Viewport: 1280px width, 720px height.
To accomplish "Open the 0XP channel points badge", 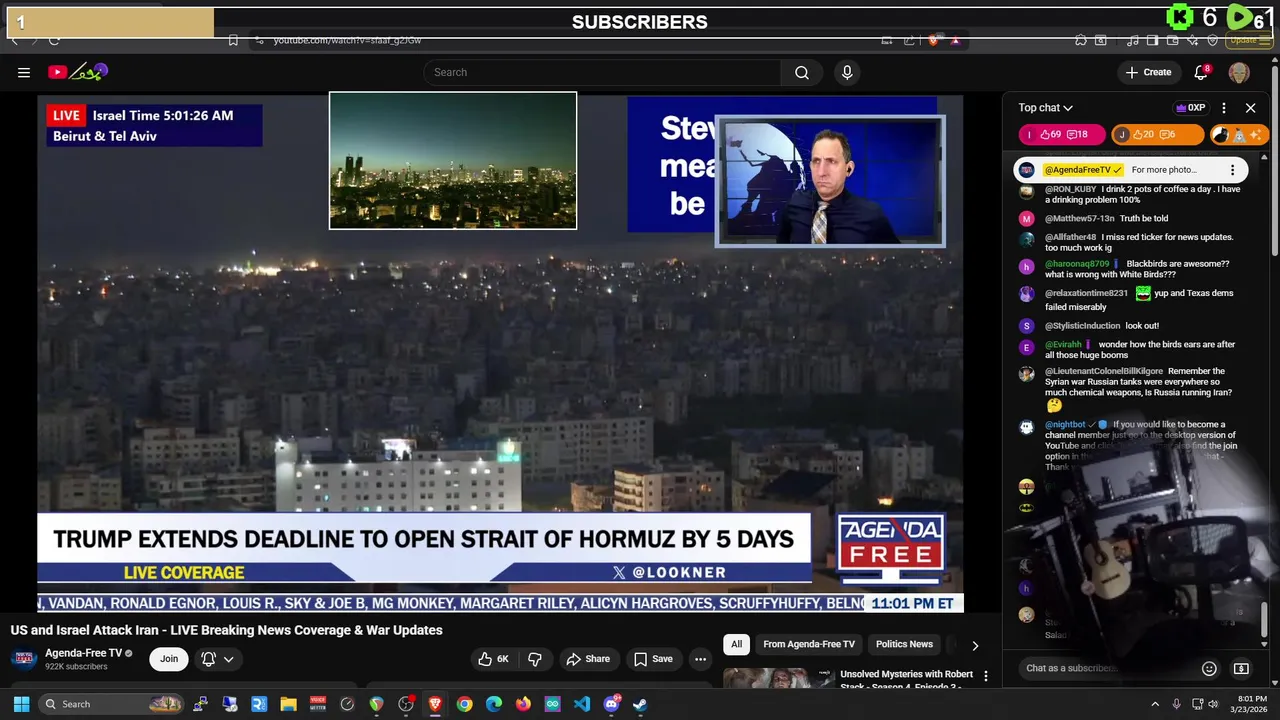I will [x=1190, y=108].
